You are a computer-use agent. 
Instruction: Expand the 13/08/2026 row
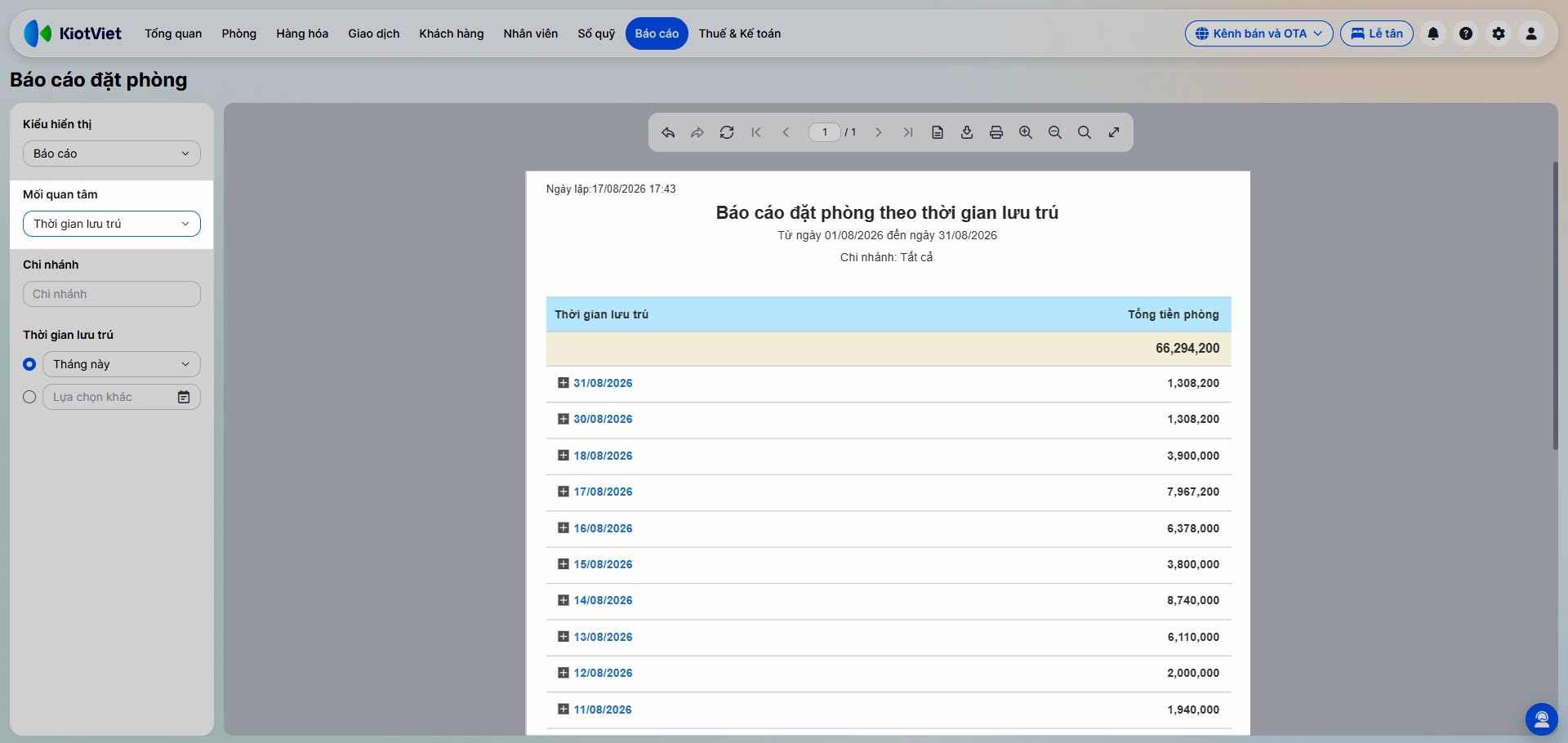click(563, 637)
